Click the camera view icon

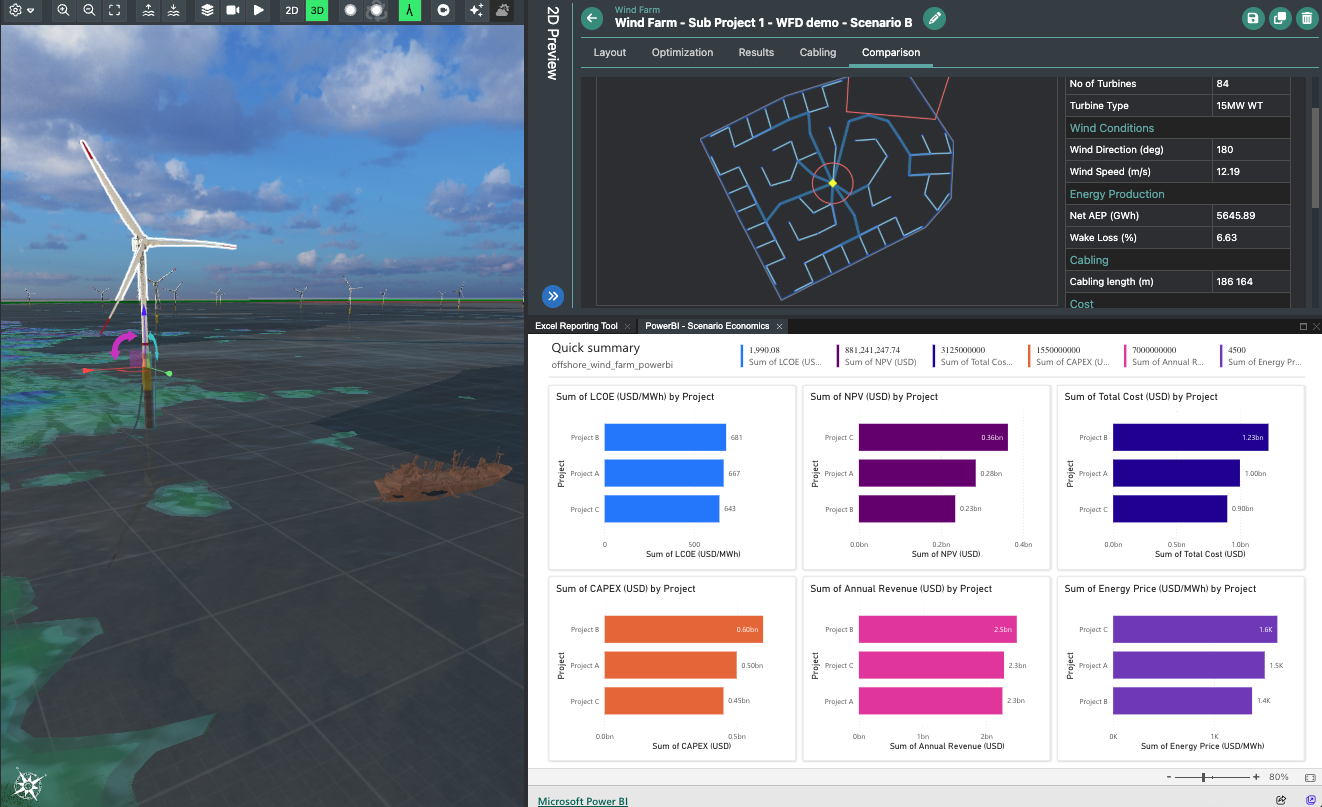(233, 10)
